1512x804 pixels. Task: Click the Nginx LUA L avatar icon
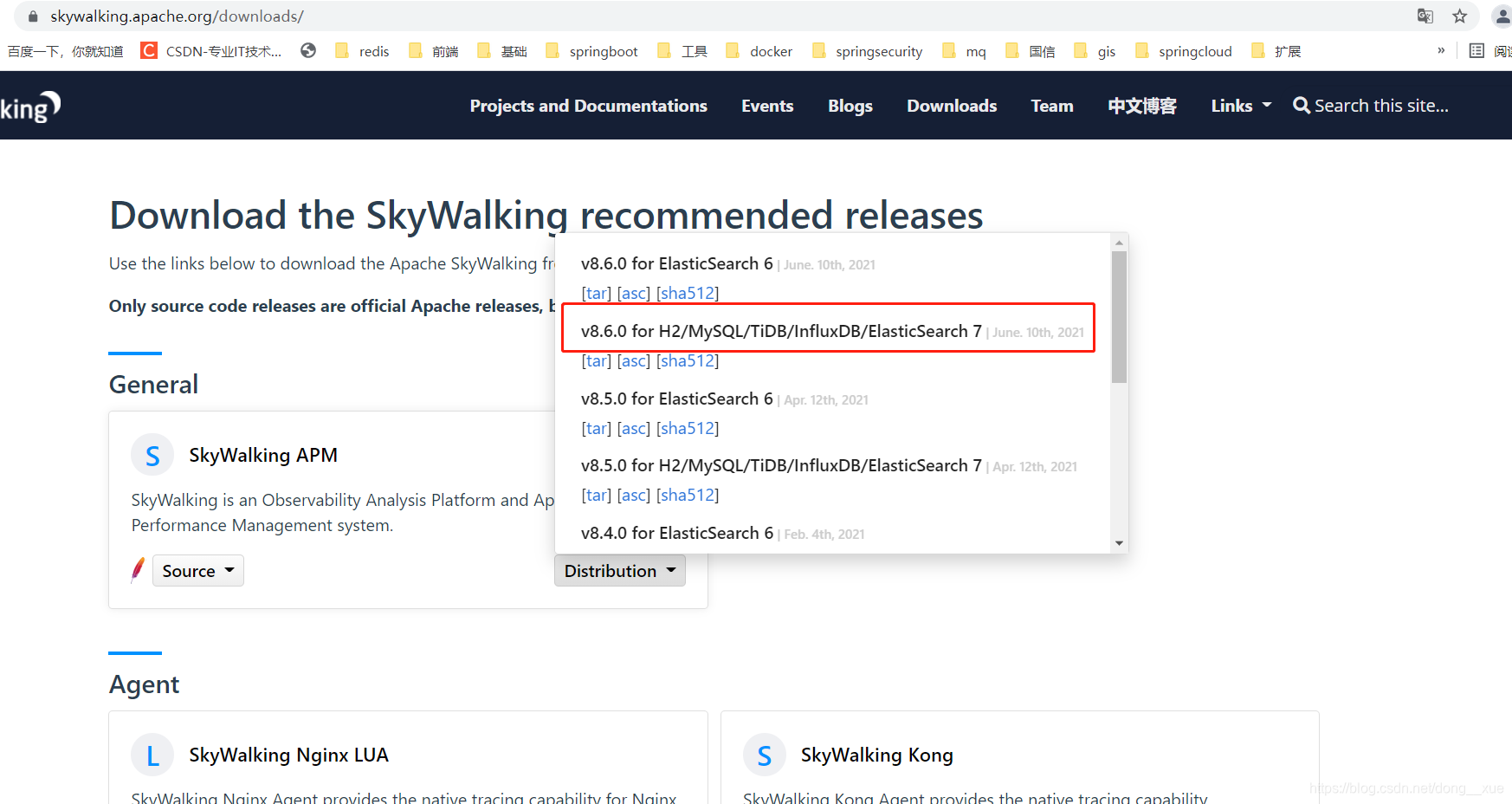click(x=152, y=755)
